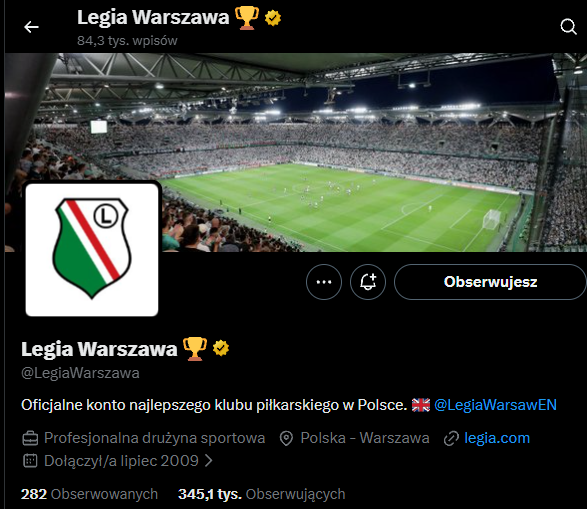Viewport: 587px width, 509px height.
Task: Toggle the Obserwujesz following button
Action: pyautogui.click(x=490, y=282)
